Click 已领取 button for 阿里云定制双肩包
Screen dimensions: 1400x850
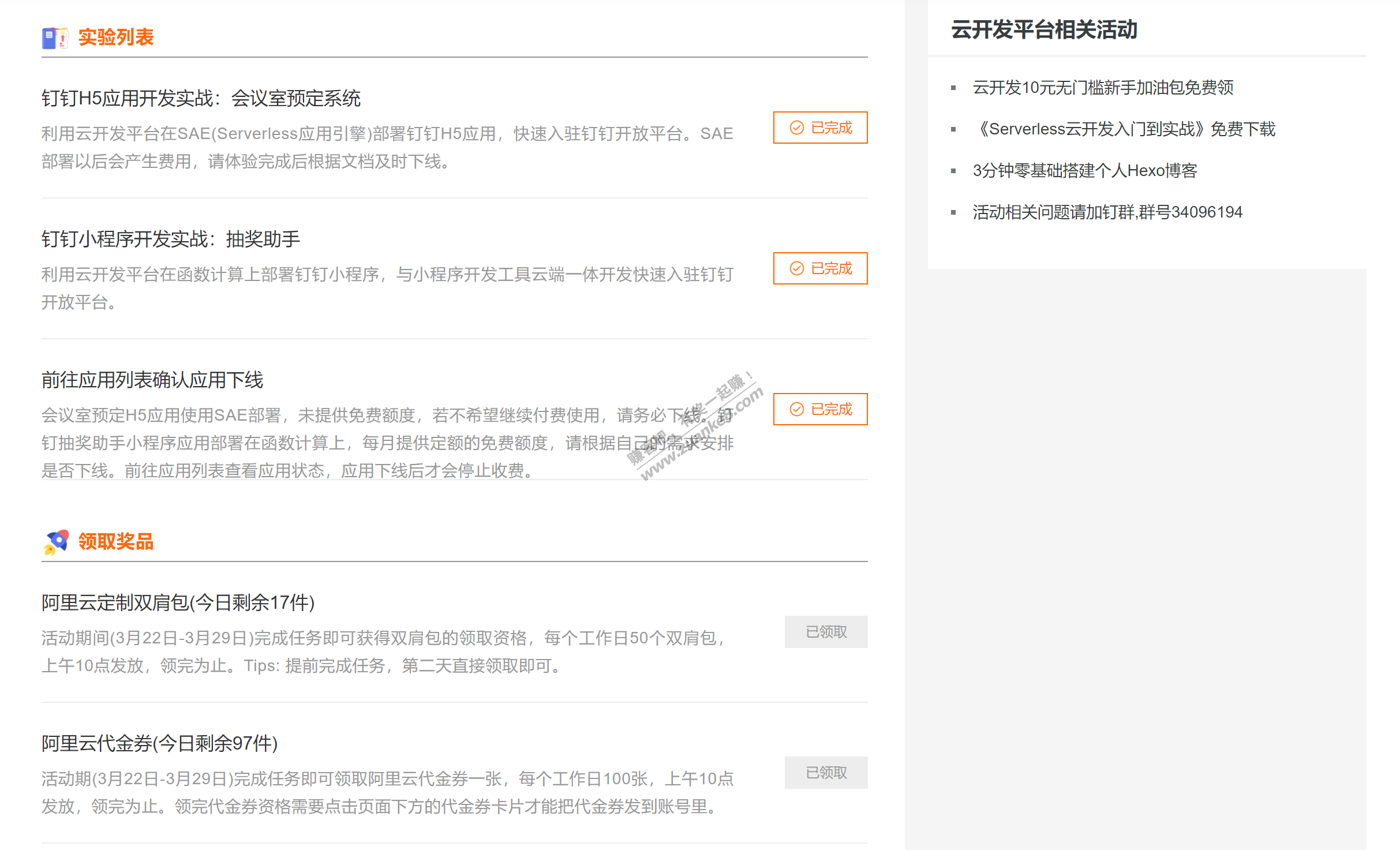pos(826,632)
